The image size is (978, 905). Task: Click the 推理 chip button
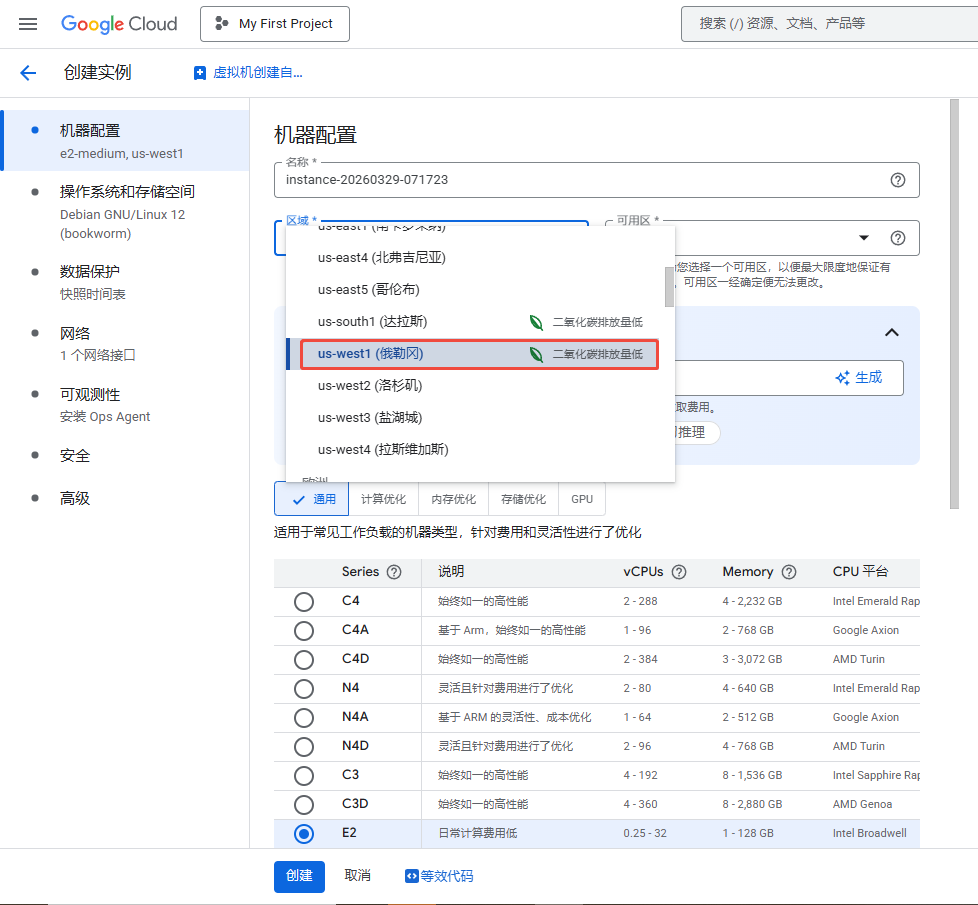[x=697, y=432]
